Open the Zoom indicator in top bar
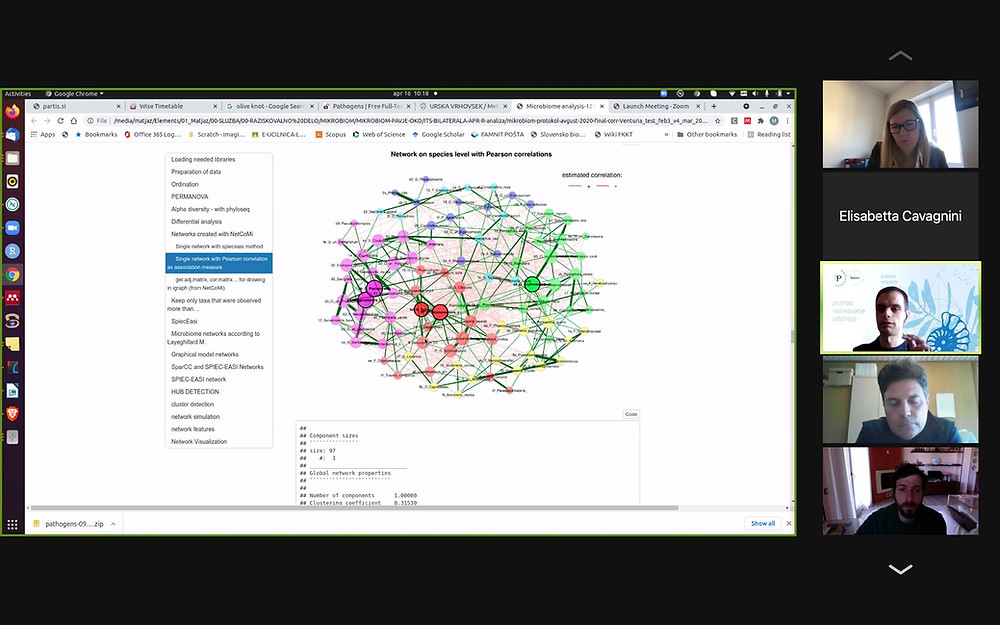Screen dimensions: 1000x625 (663, 94)
